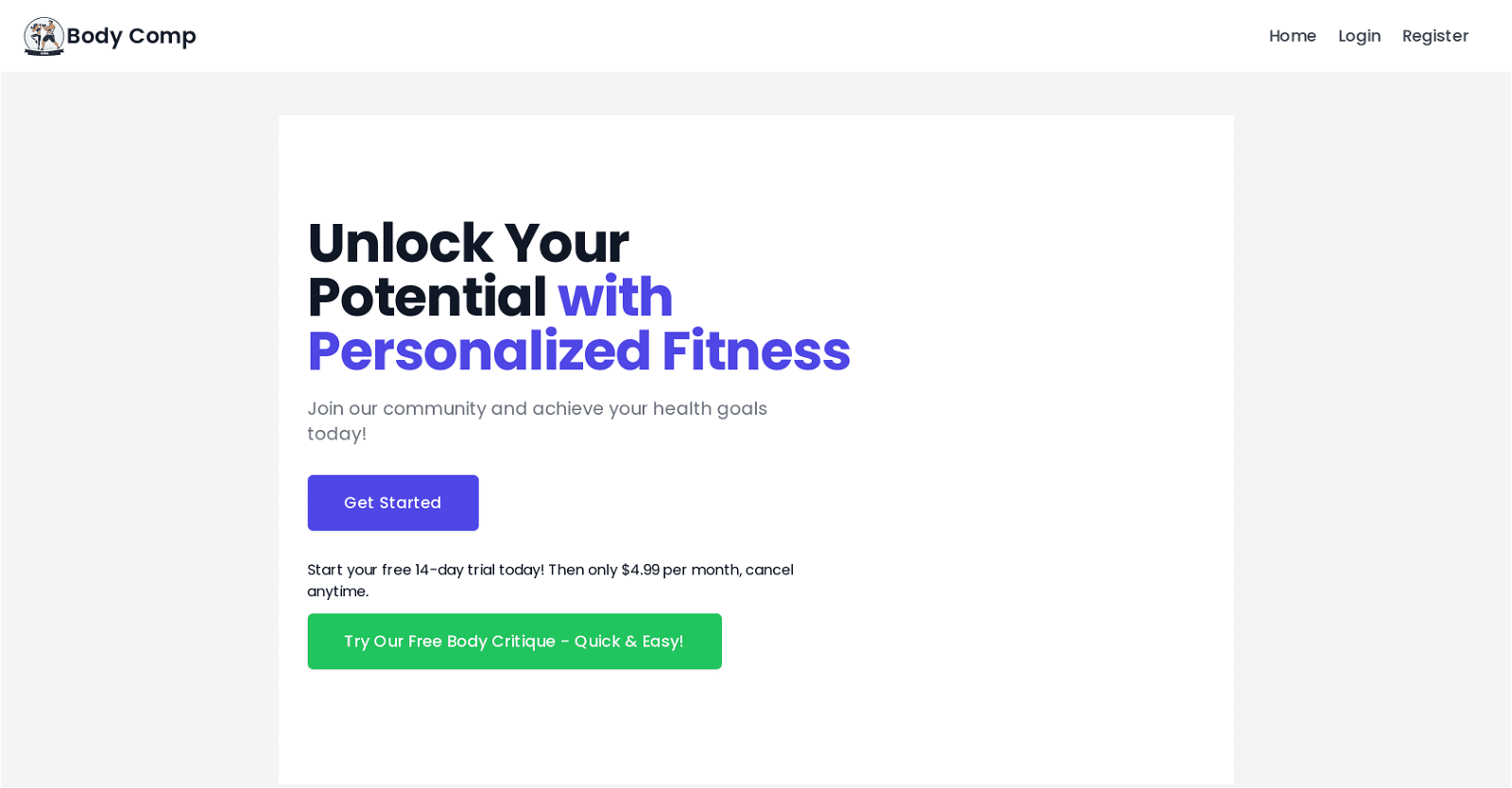
Task: Click the "Unlock Your" headline line
Action: tap(468, 243)
